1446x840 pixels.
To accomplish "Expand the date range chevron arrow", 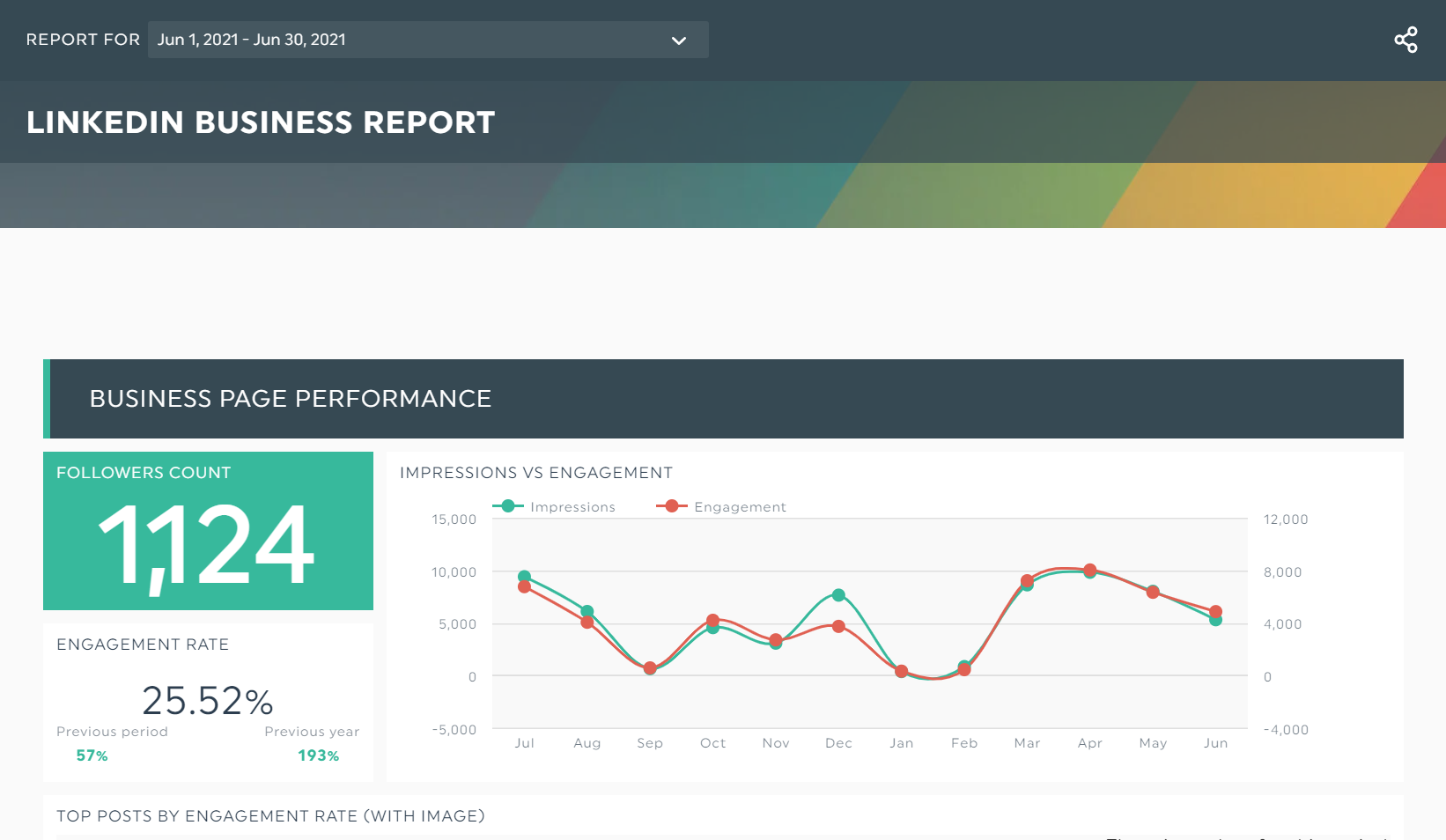I will [678, 41].
